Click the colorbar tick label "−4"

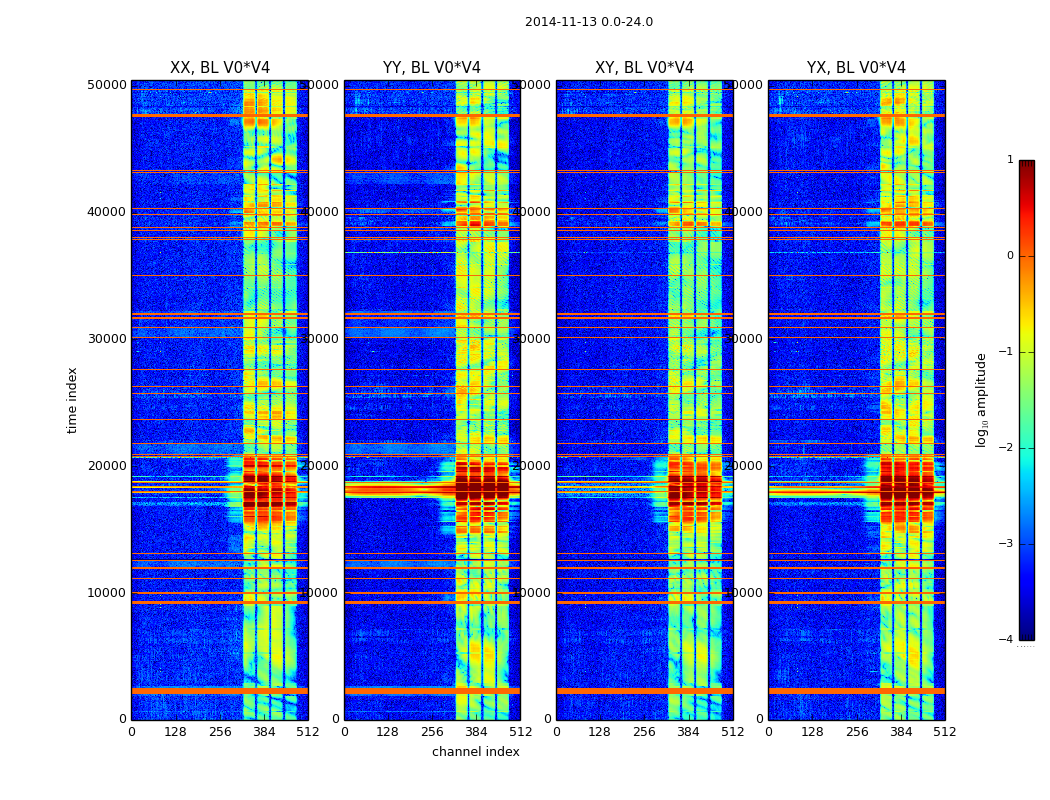click(1007, 640)
